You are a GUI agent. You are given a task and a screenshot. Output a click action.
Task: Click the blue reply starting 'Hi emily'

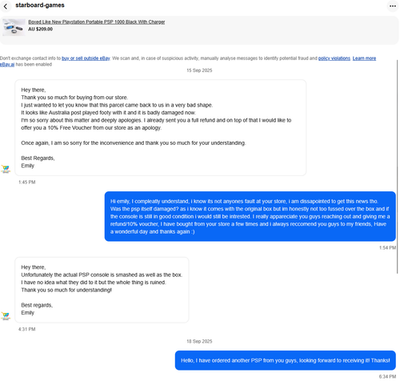[250, 216]
